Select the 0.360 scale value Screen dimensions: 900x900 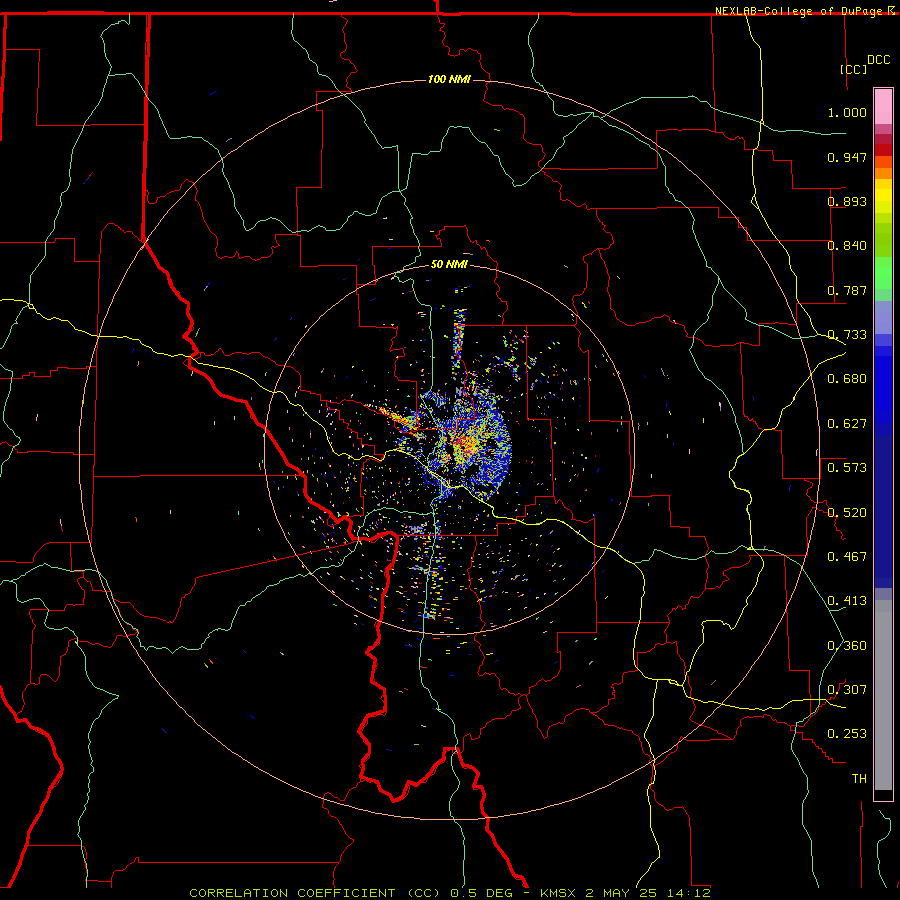(x=847, y=646)
